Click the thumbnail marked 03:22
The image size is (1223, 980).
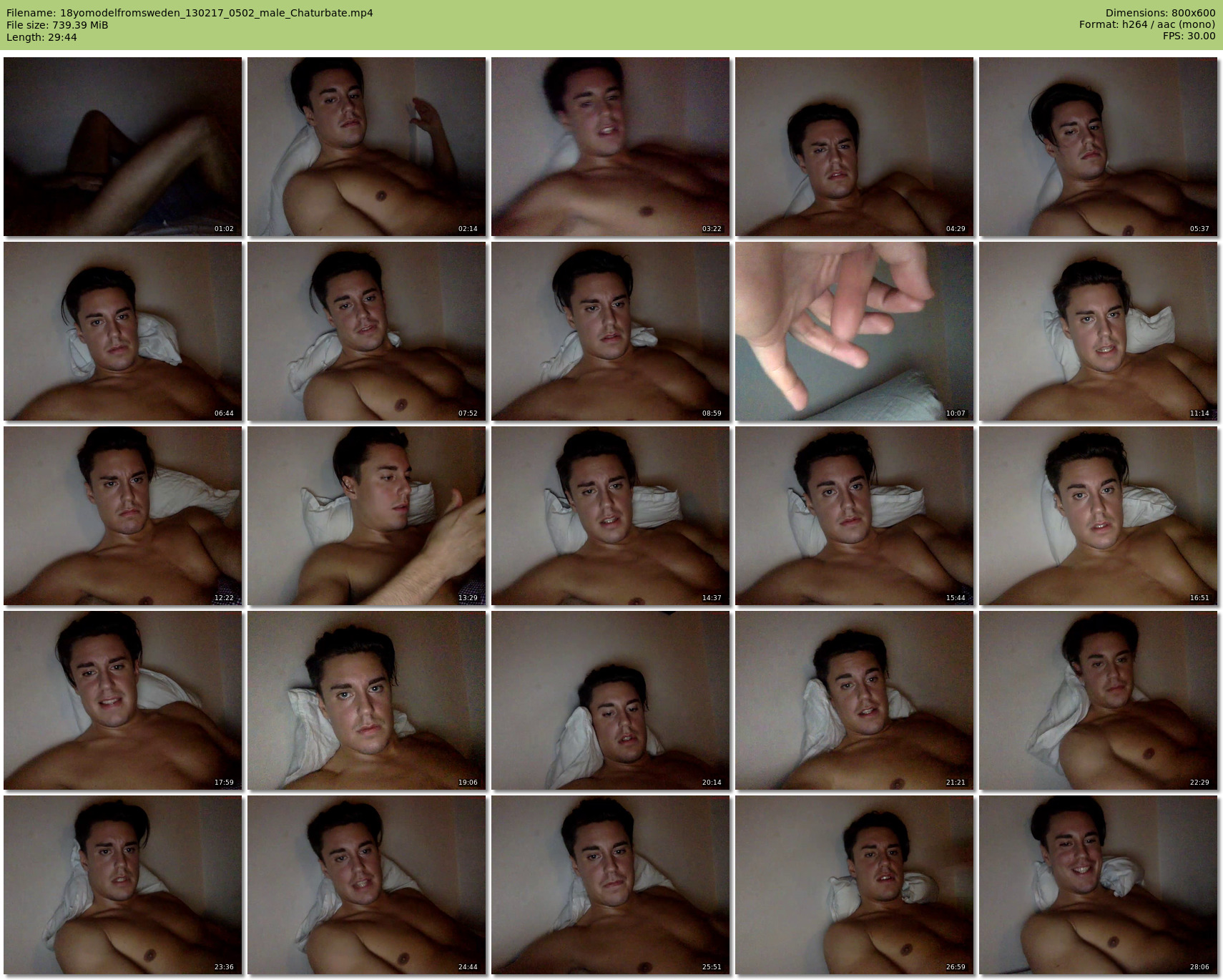click(610, 147)
